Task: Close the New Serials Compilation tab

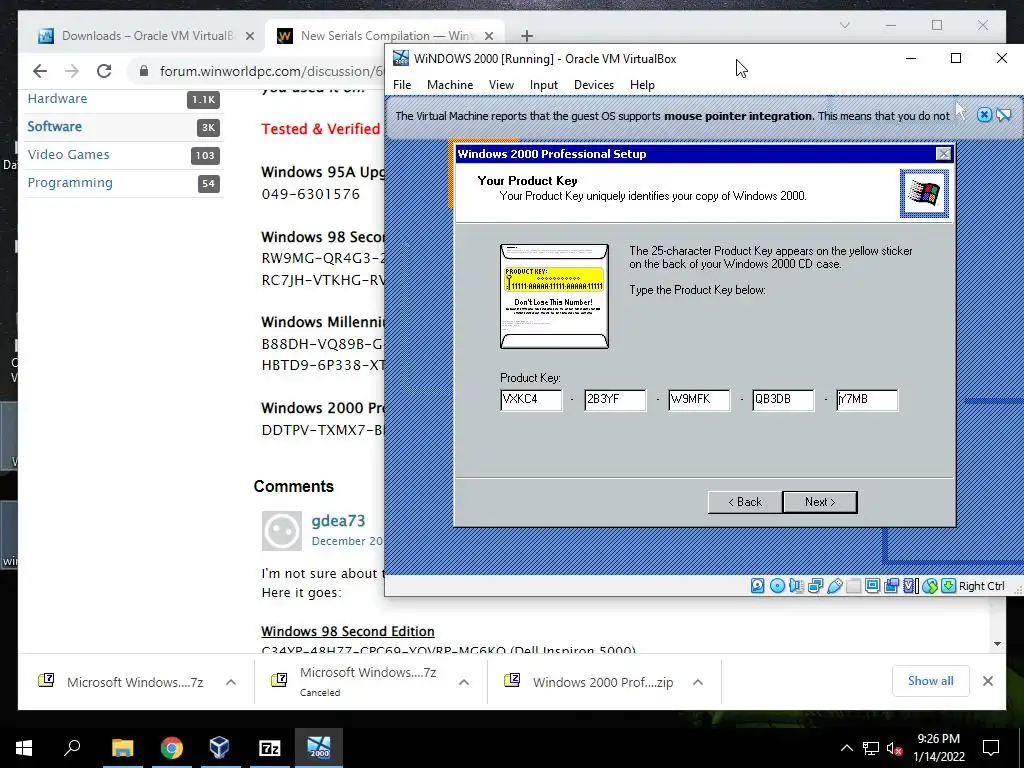Action: tap(488, 36)
